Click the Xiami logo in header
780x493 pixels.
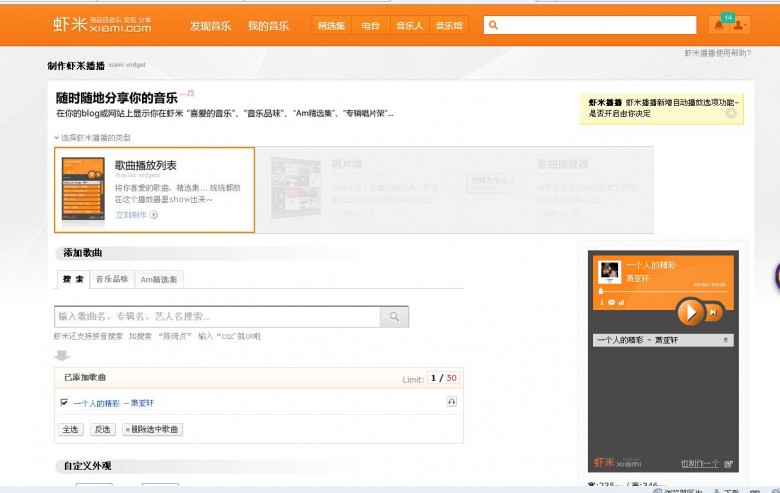point(102,25)
